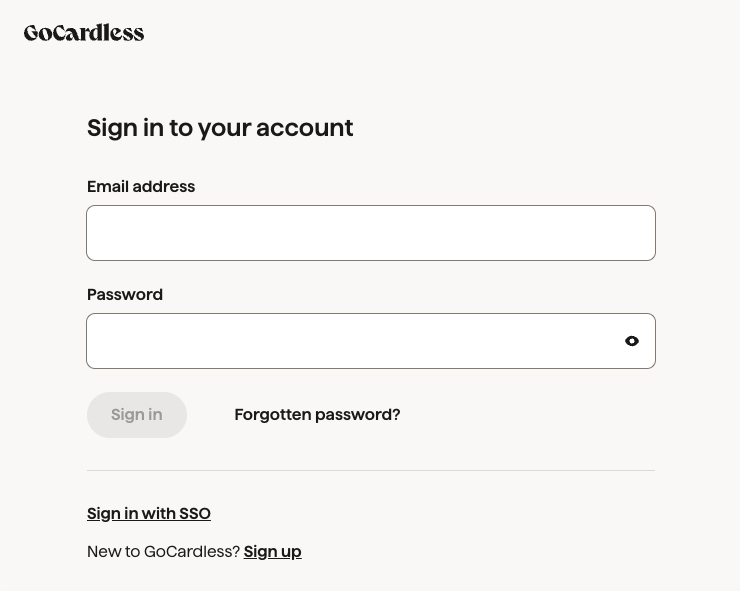Toggle password visibility in Password field

[632, 341]
